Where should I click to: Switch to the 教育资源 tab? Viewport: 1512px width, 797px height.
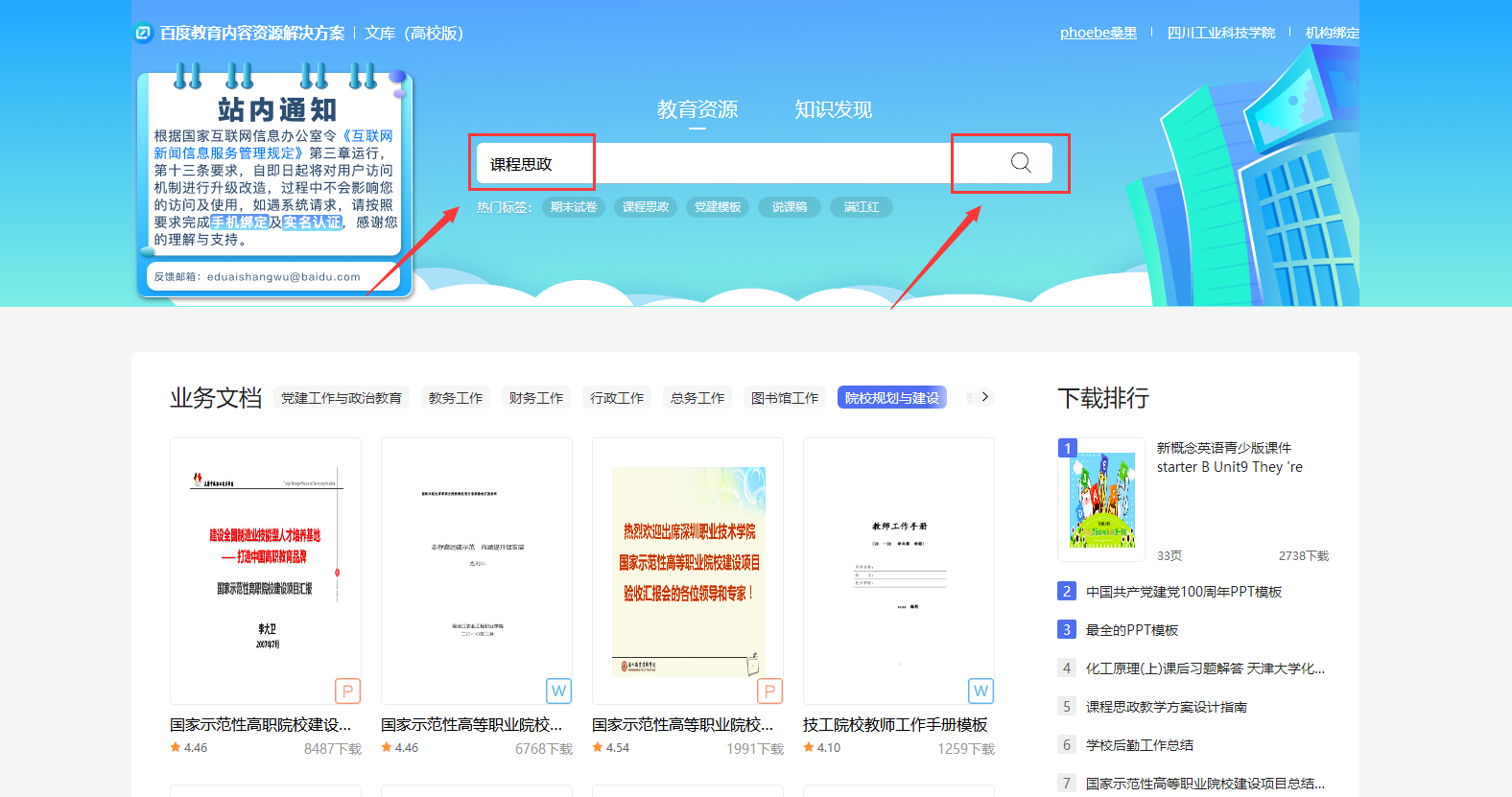pos(697,110)
